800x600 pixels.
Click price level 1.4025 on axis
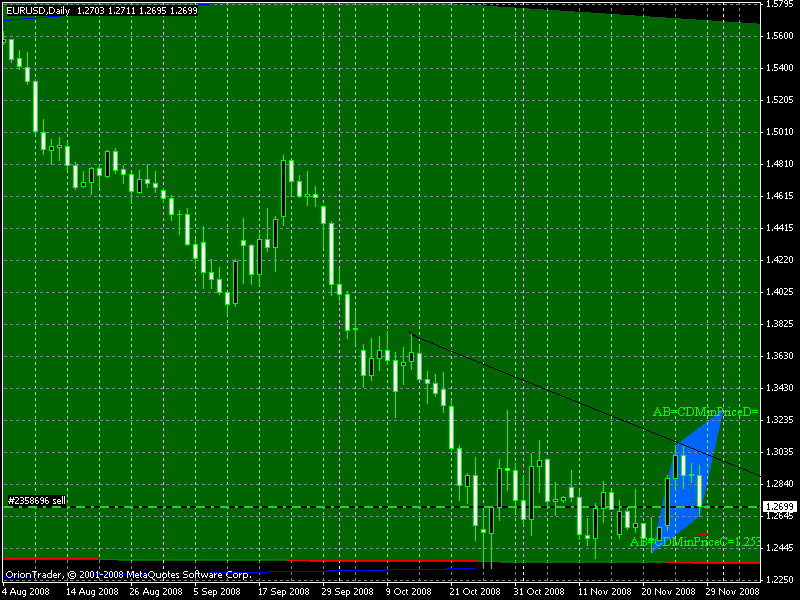click(780, 292)
